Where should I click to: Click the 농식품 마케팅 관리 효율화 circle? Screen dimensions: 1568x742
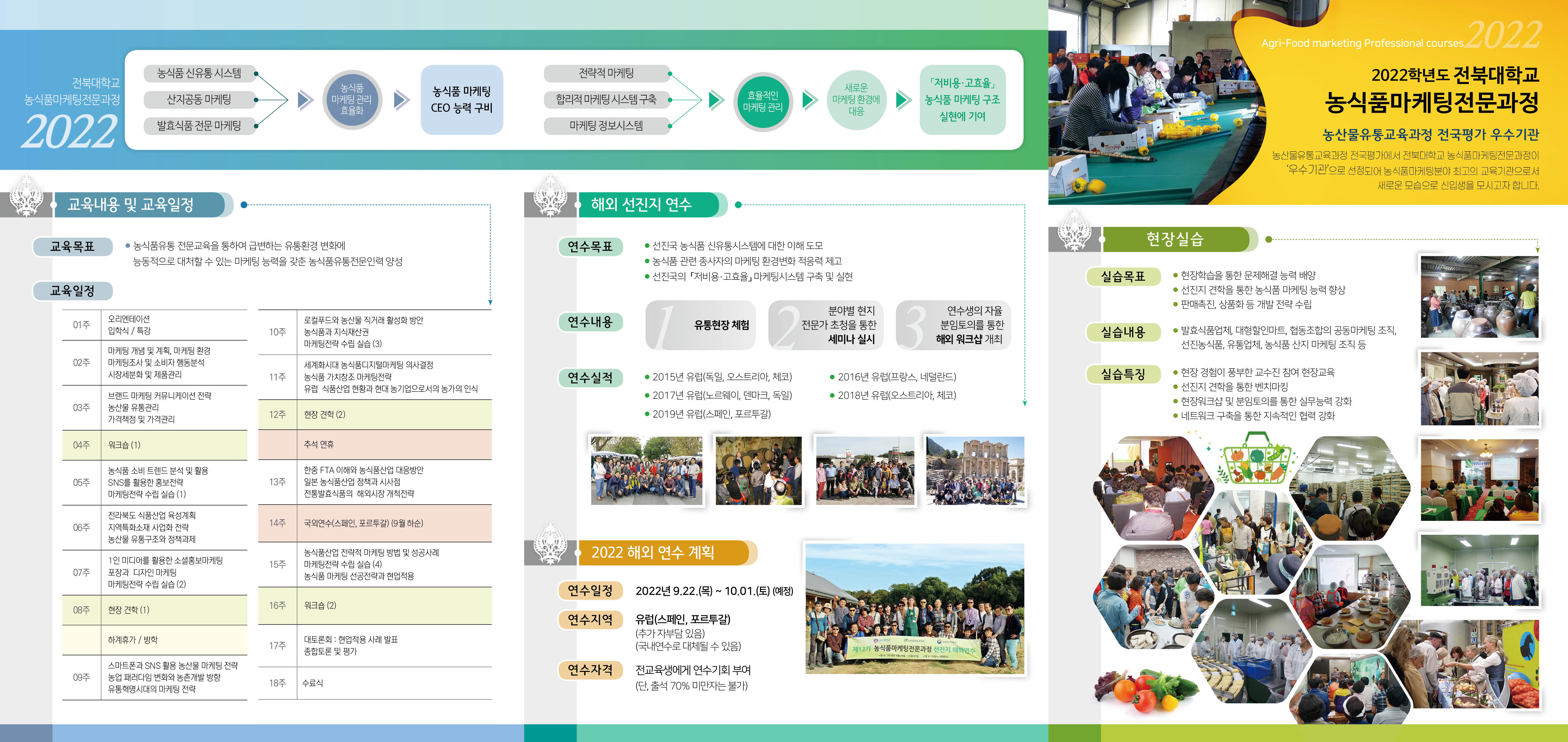pos(352,99)
